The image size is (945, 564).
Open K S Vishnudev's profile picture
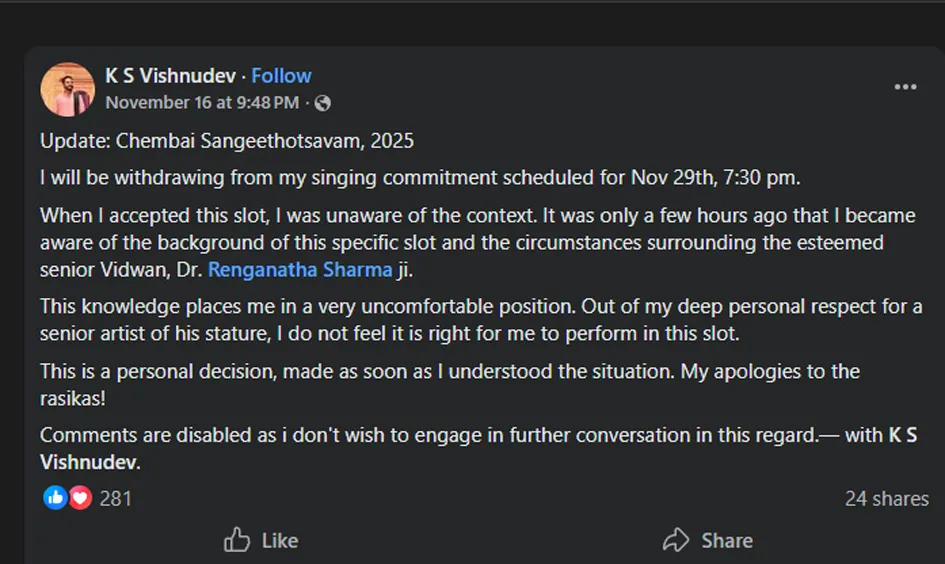point(67,89)
